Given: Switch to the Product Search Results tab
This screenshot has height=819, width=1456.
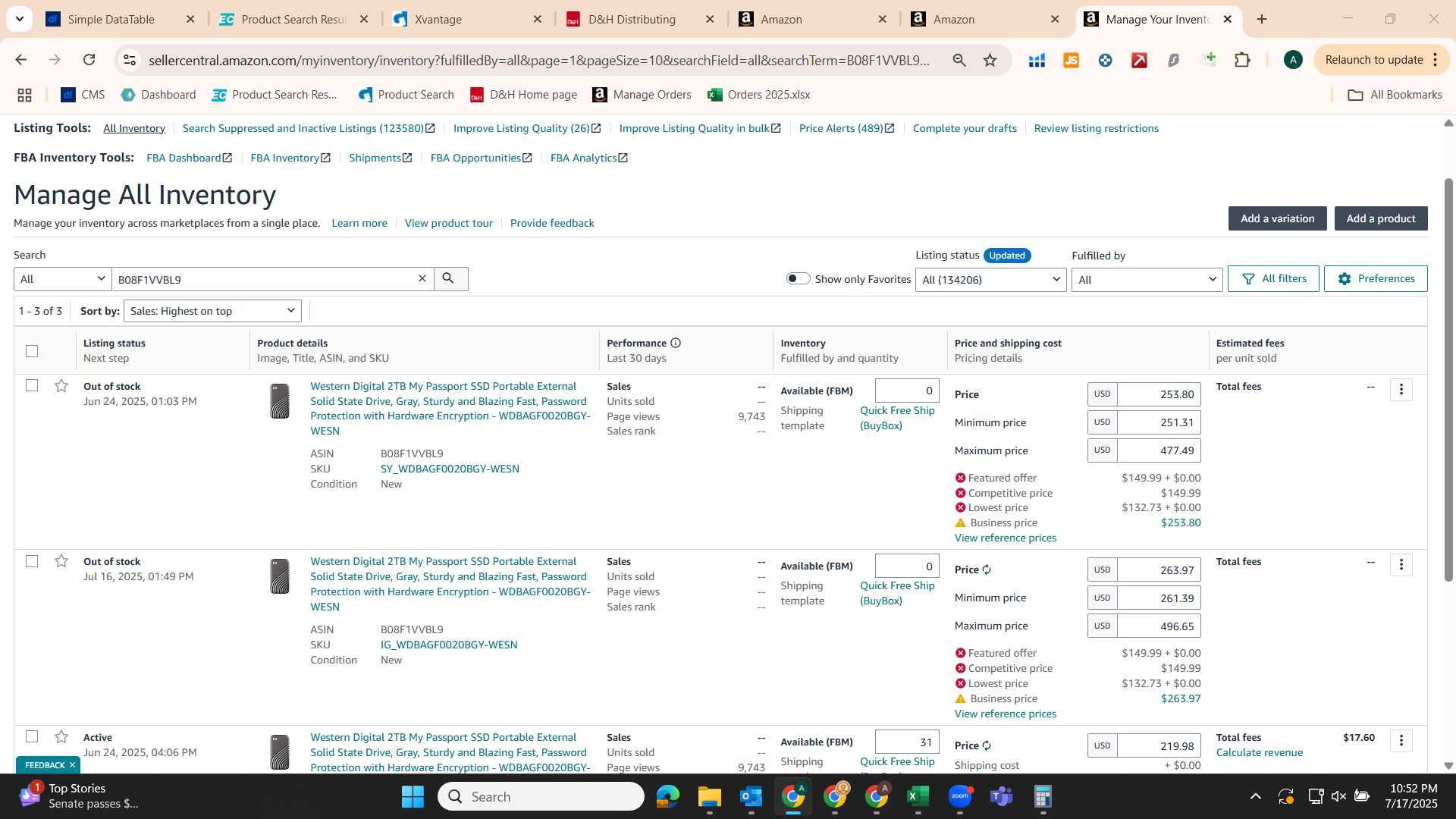Looking at the screenshot, I should [294, 19].
